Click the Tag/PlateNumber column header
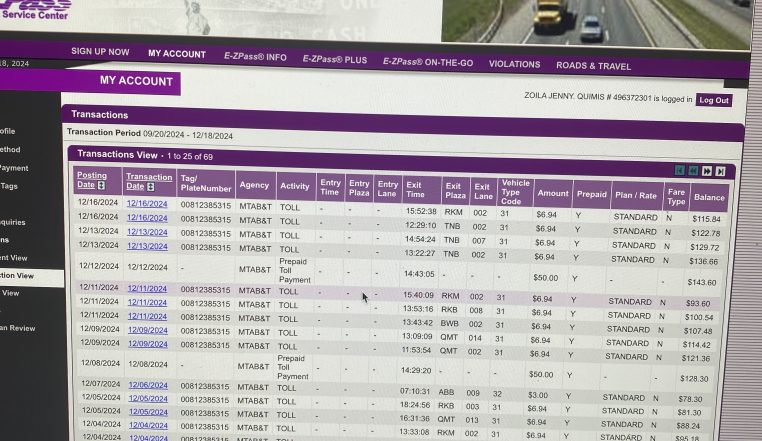Image resolution: width=762 pixels, height=441 pixels. (206, 183)
